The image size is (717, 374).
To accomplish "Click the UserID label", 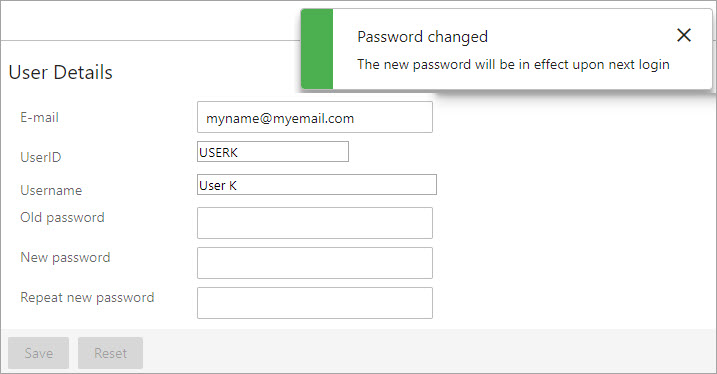I will 41,157.
